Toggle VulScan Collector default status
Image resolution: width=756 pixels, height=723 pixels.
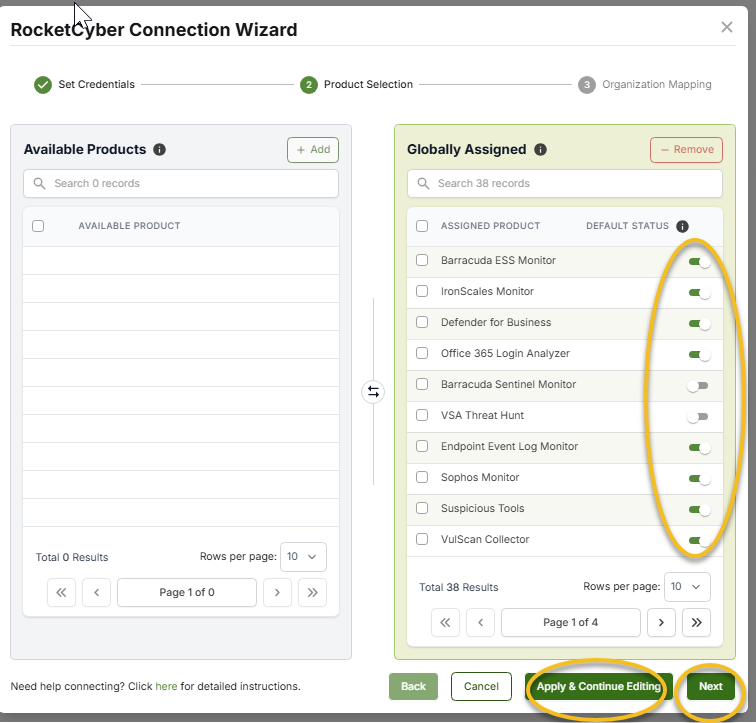pos(699,540)
